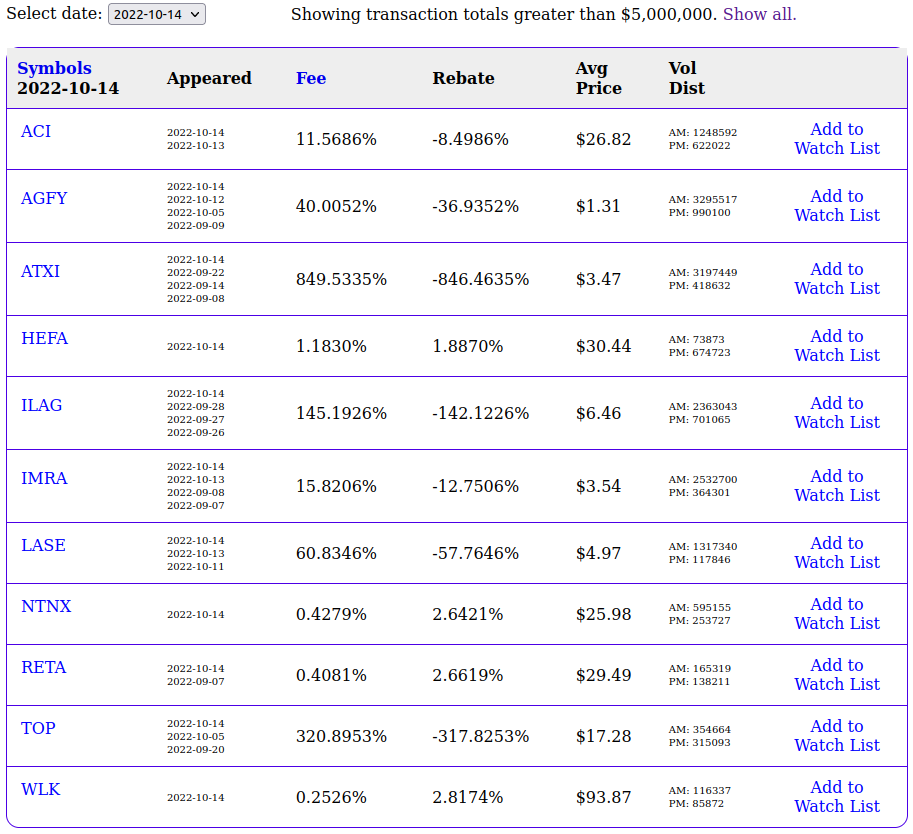Add WLK to Watch List
913x834 pixels.
[836, 797]
